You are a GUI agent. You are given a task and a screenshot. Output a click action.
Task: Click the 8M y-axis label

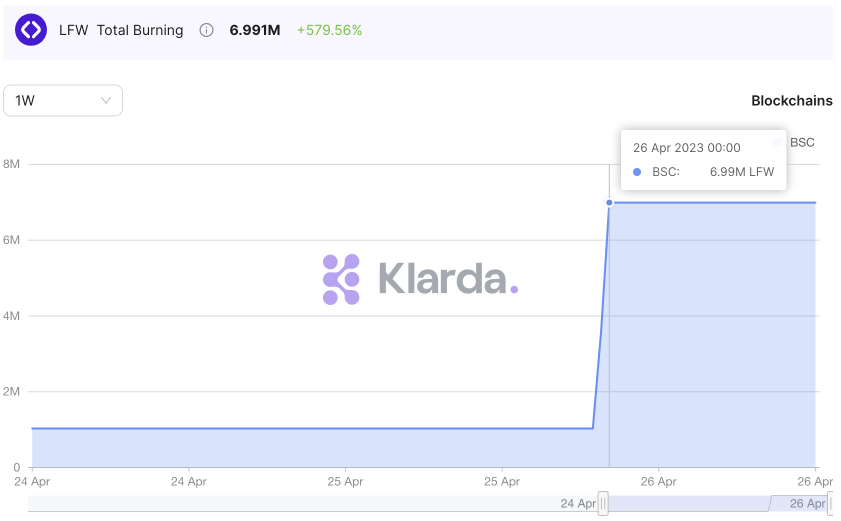[11, 164]
